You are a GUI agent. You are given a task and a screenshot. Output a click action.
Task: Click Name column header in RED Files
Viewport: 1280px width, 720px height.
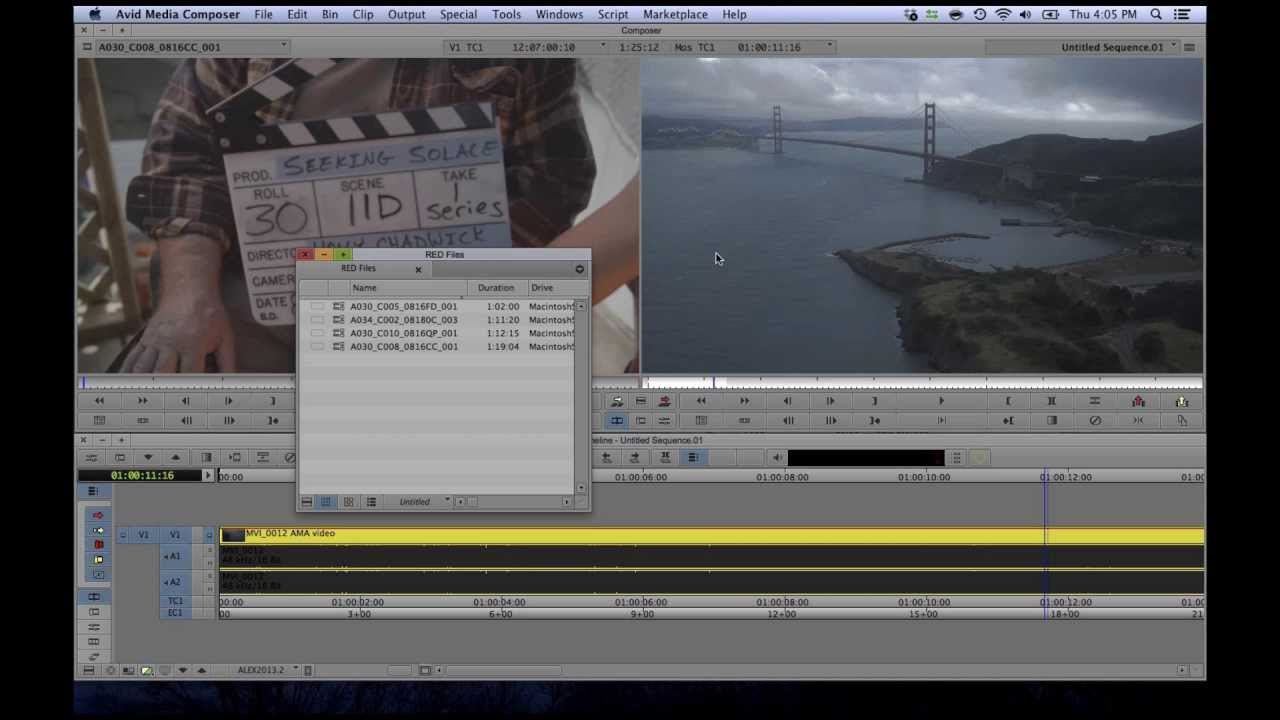[x=406, y=288]
